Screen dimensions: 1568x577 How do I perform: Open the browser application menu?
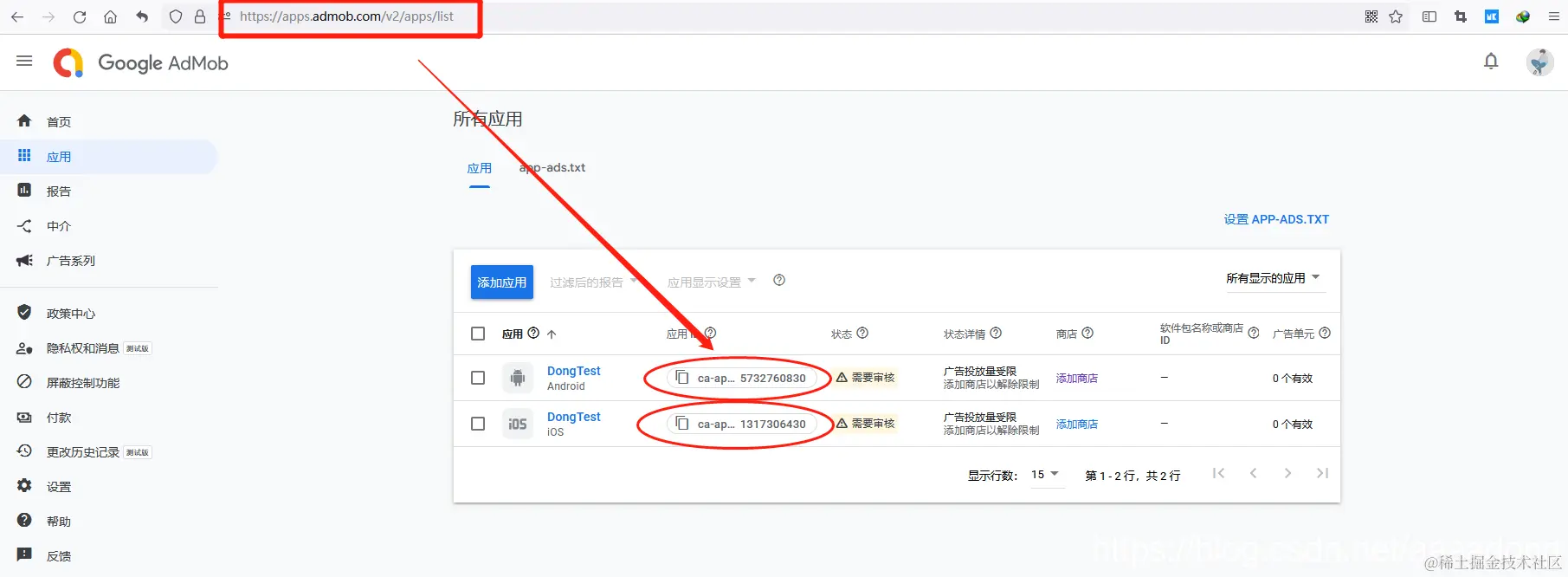pos(1554,16)
